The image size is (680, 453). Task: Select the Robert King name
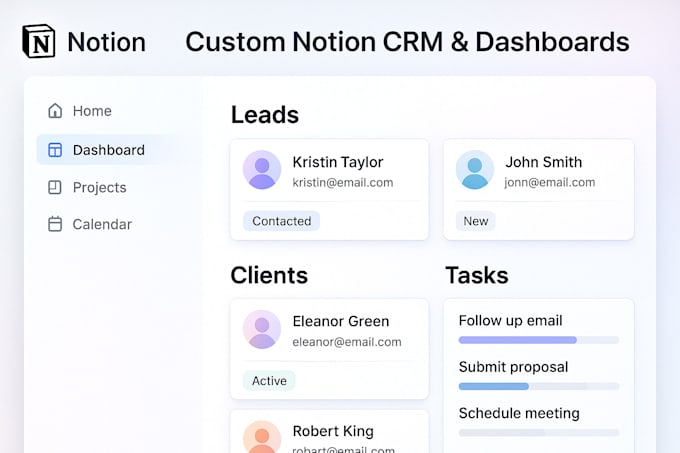[x=333, y=431]
